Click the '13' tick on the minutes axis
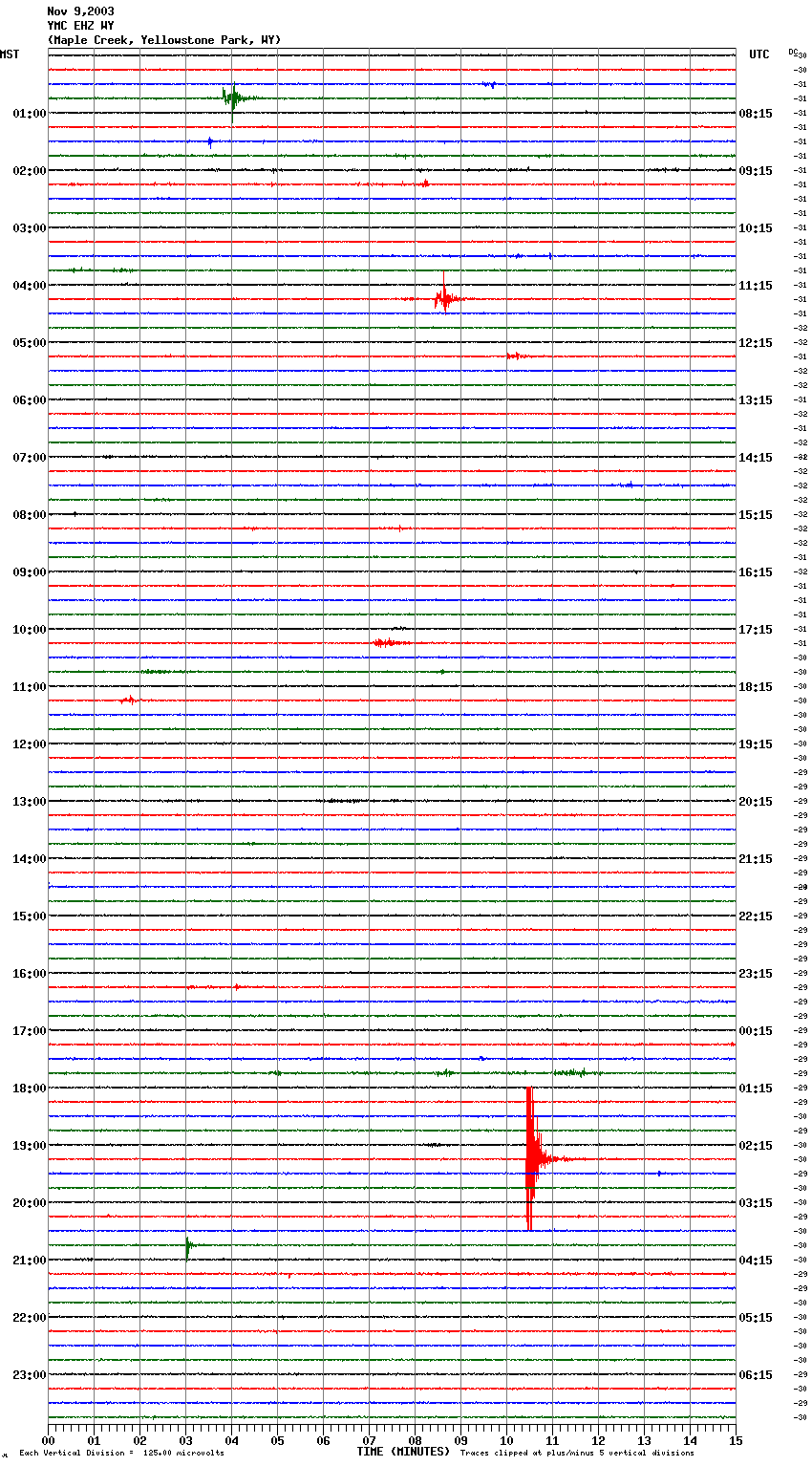Image resolution: width=812 pixels, height=1466 pixels. pyautogui.click(x=644, y=1440)
